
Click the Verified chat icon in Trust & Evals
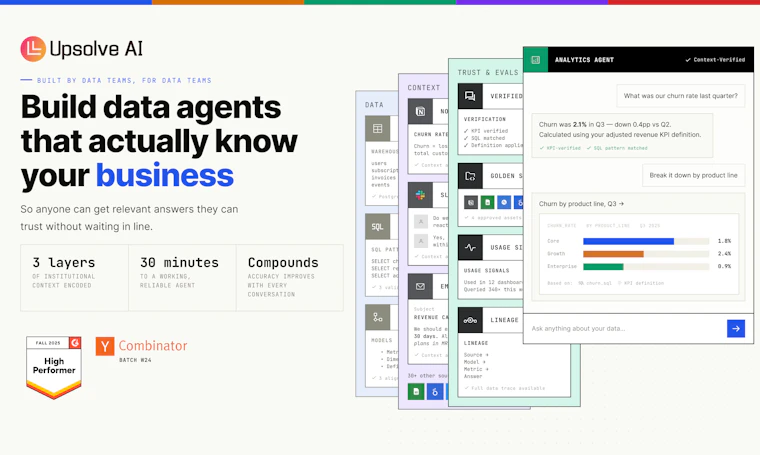coord(470,96)
